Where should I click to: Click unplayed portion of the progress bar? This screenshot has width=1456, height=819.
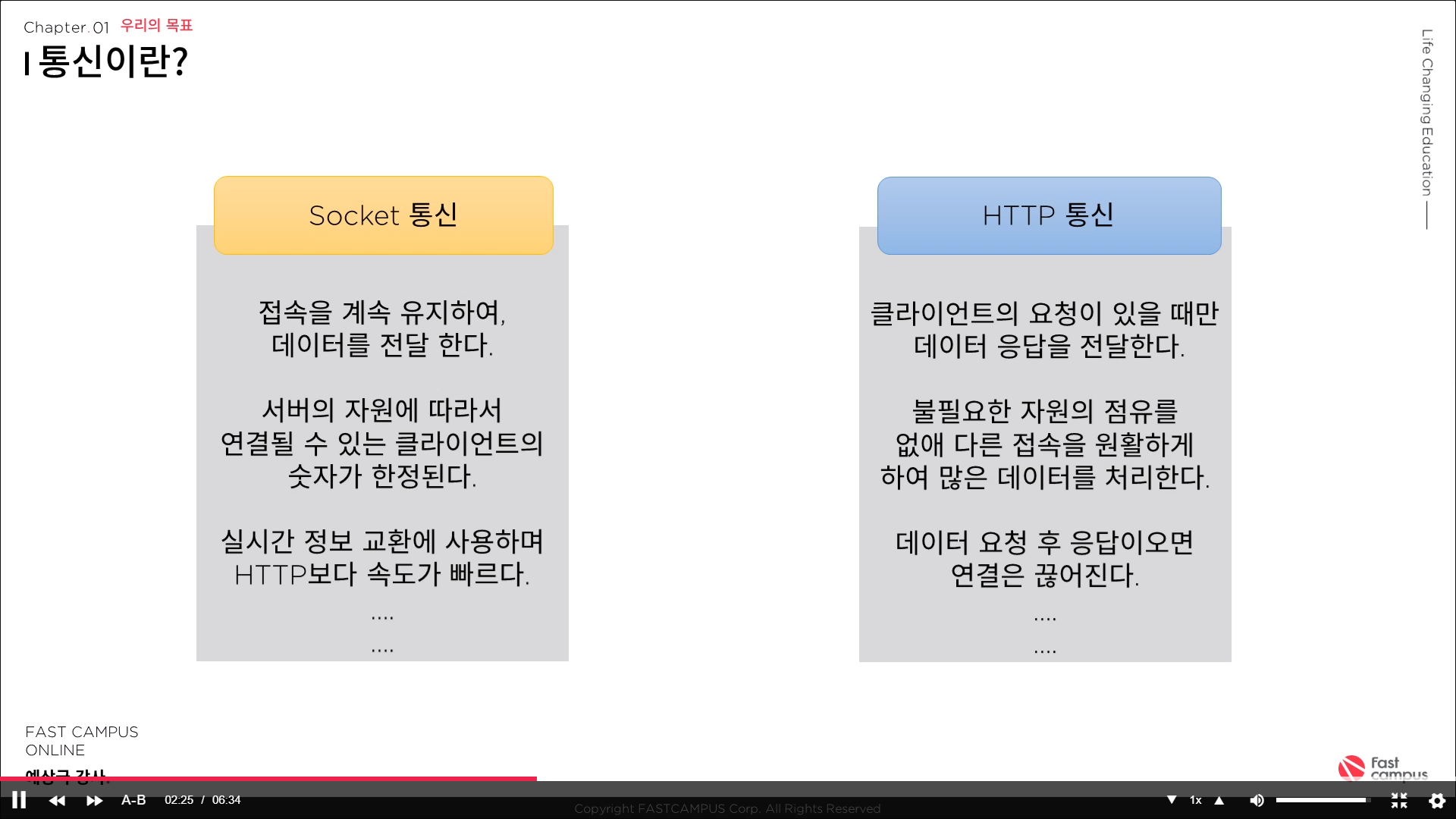(x=986, y=779)
